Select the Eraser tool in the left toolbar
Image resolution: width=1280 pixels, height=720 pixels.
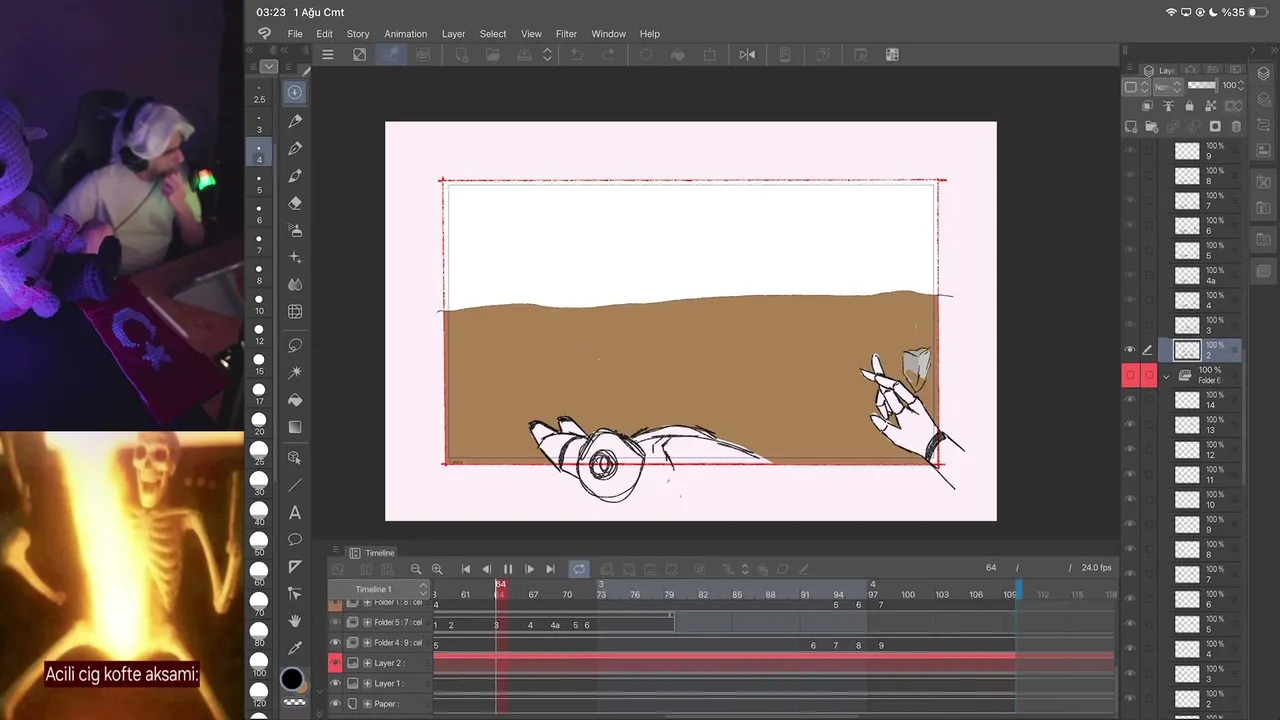pos(295,203)
